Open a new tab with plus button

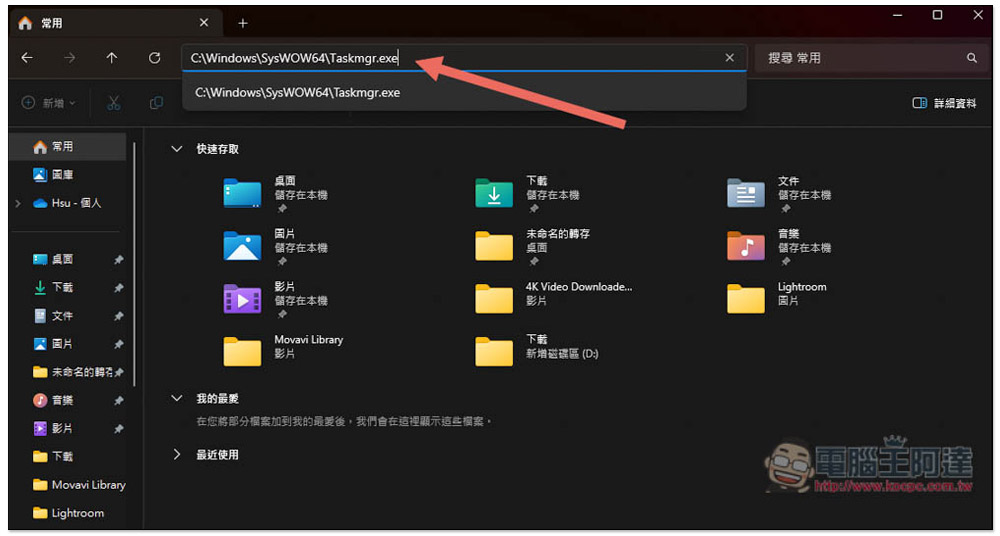[x=242, y=24]
